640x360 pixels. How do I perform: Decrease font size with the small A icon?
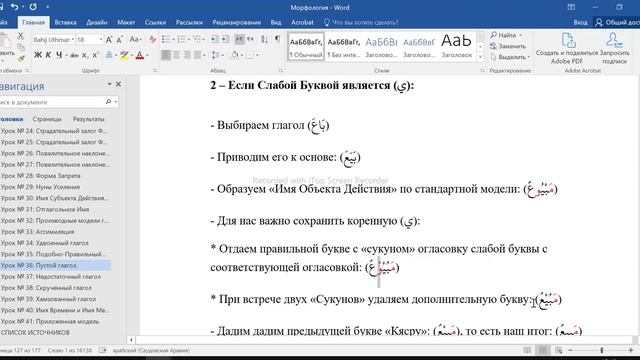click(x=119, y=40)
